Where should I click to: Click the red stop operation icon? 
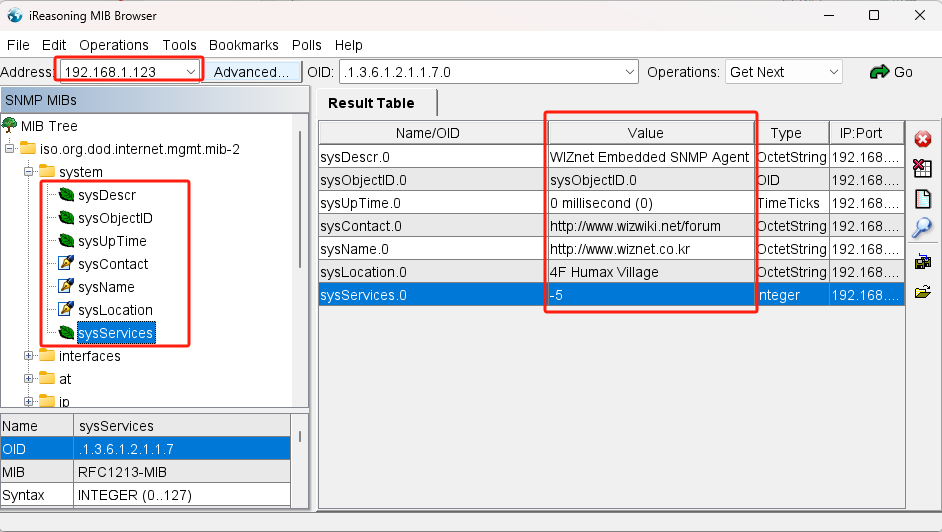923,139
